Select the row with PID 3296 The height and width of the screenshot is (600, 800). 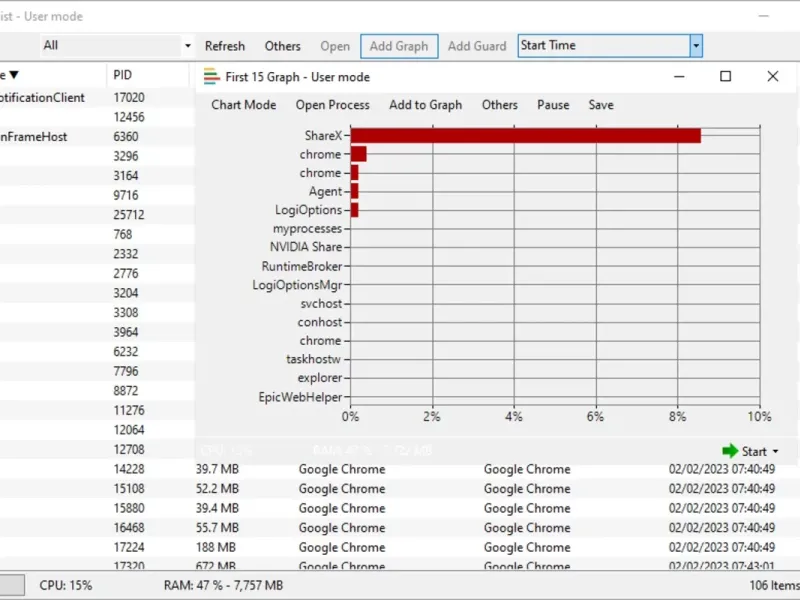[97, 156]
